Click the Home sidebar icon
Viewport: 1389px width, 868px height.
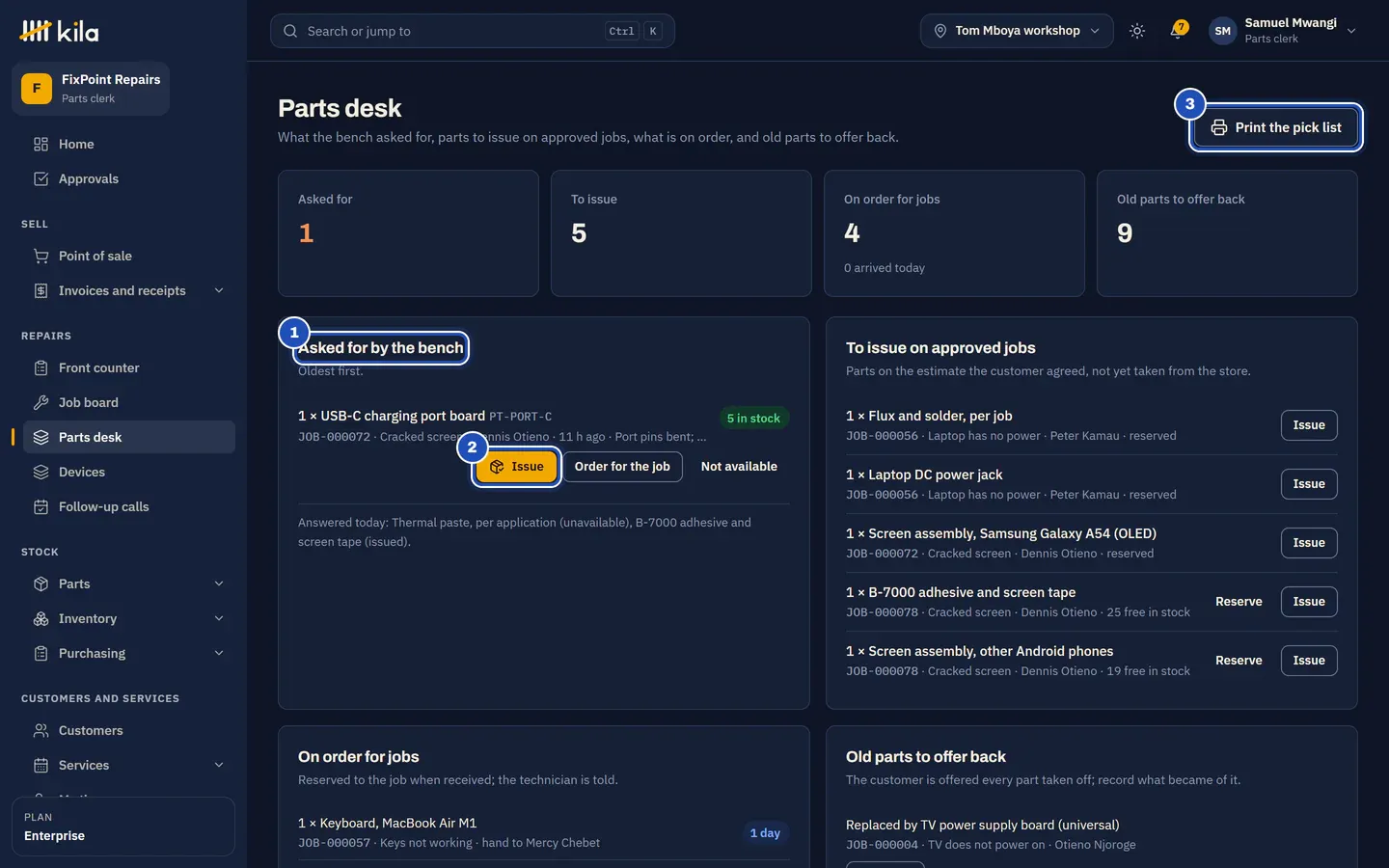click(41, 144)
